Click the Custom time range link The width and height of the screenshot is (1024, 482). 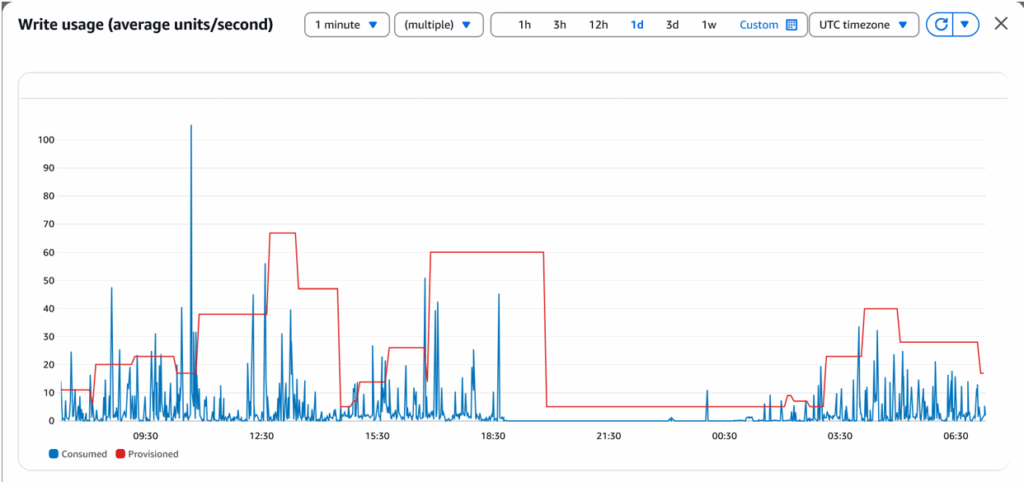pyautogui.click(x=758, y=25)
